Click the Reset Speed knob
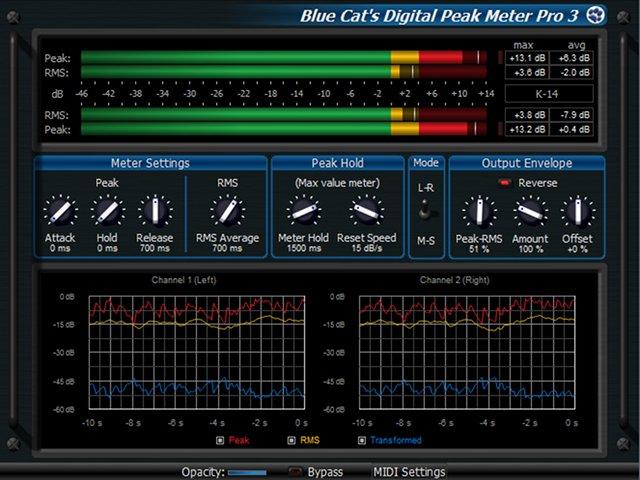640x480 pixels. [x=366, y=211]
